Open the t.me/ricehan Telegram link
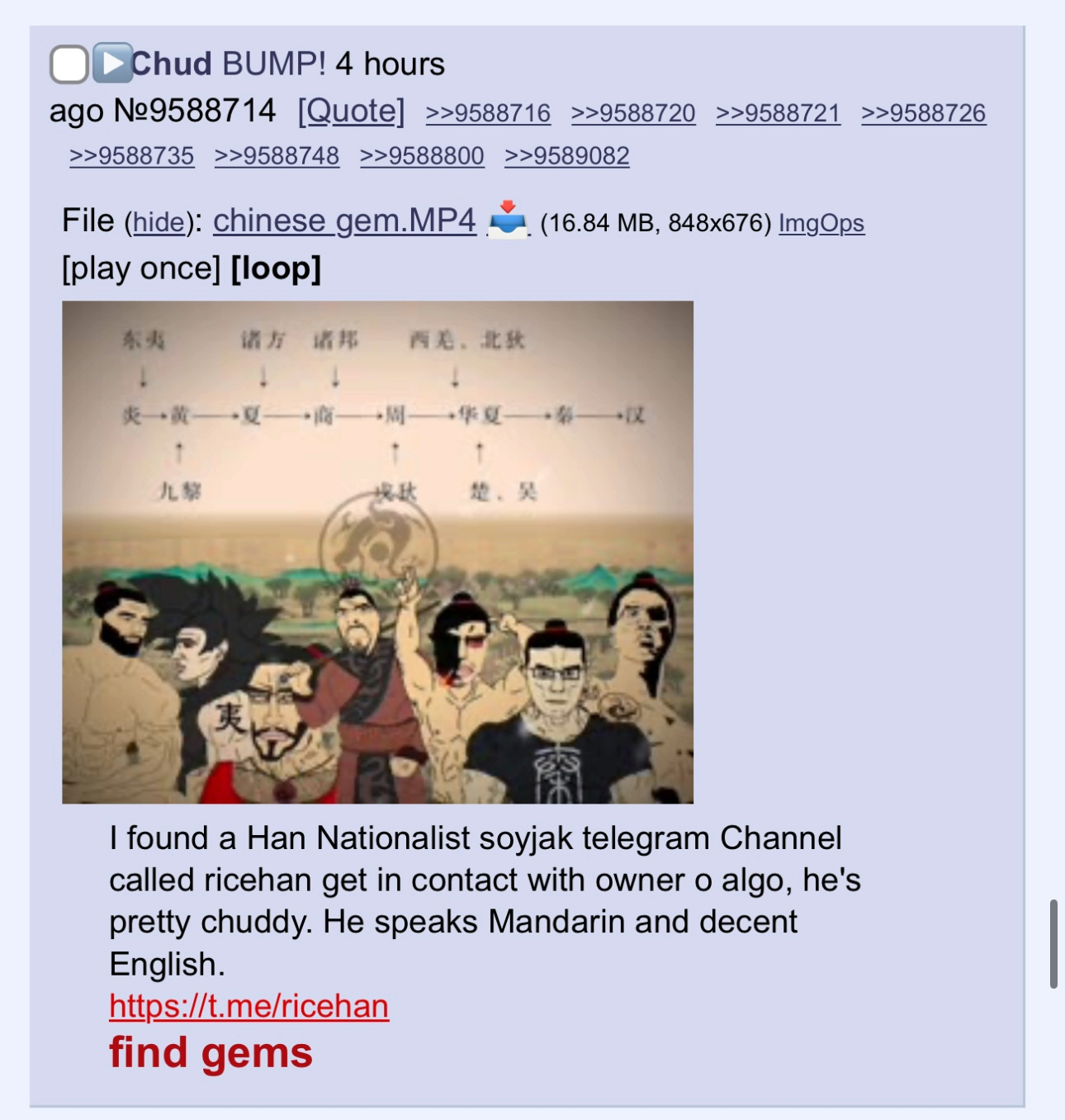Image resolution: width=1065 pixels, height=1120 pixels. click(248, 1006)
